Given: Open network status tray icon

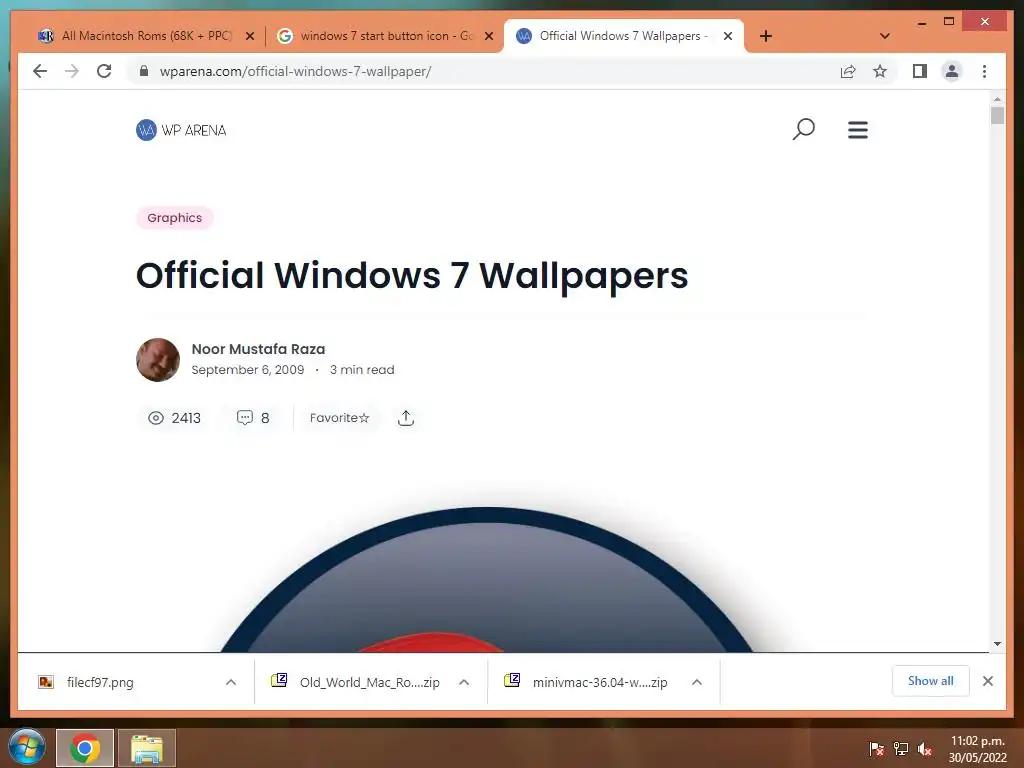Looking at the screenshot, I should tap(901, 749).
